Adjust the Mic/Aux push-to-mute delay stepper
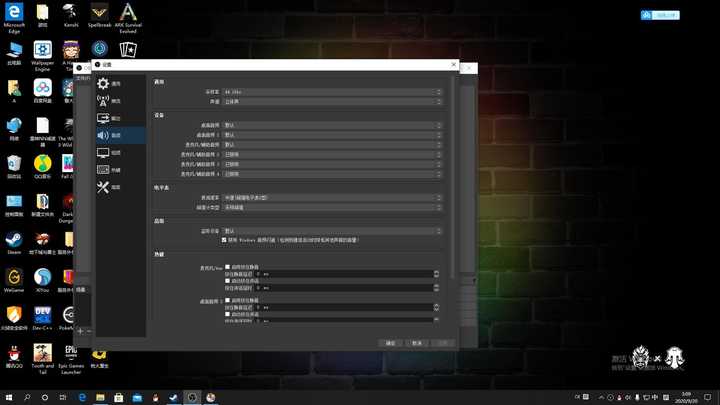This screenshot has width=720, height=405. [436, 274]
